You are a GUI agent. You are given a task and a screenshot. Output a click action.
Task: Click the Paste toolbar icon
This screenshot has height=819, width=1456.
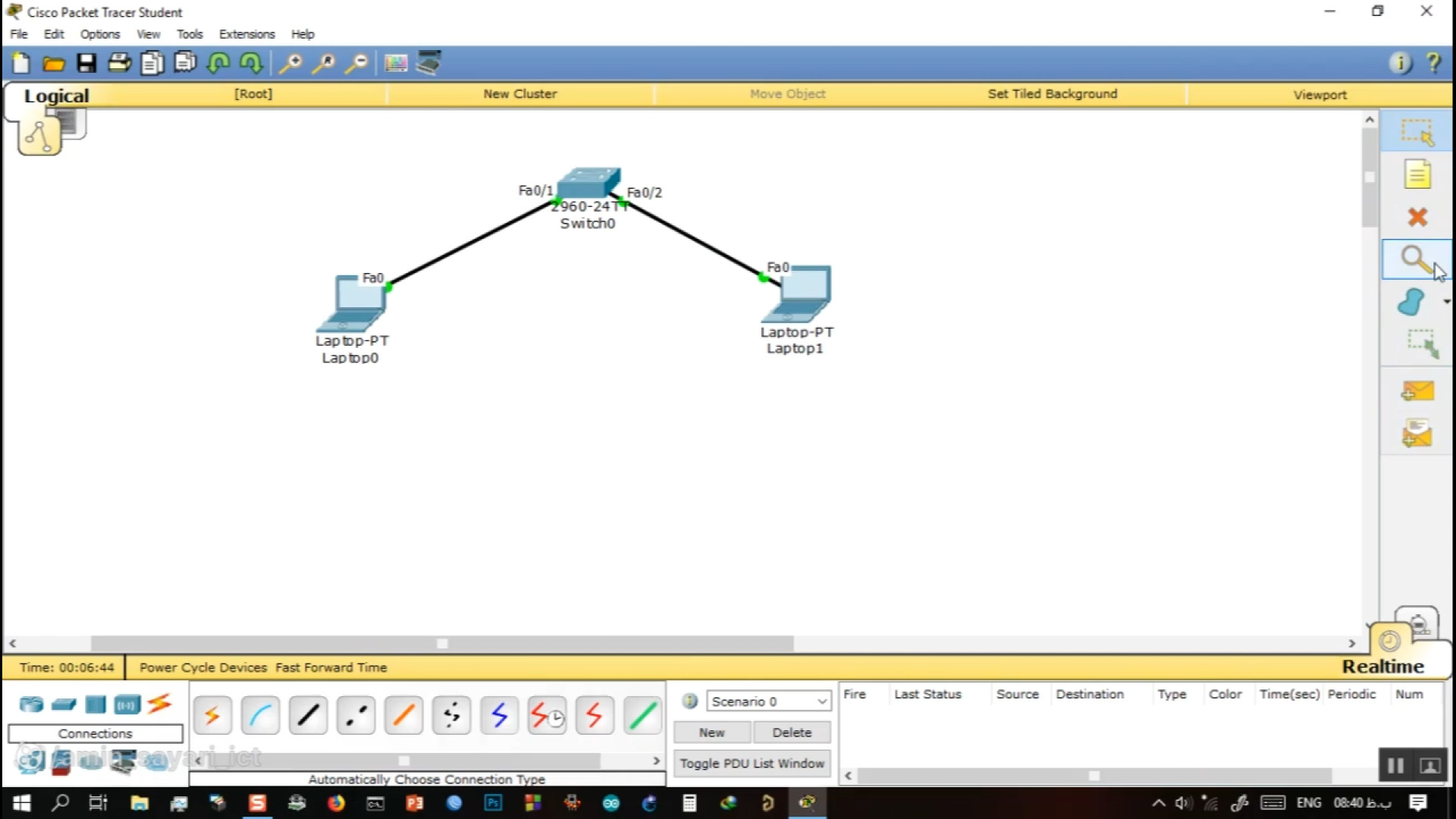185,63
